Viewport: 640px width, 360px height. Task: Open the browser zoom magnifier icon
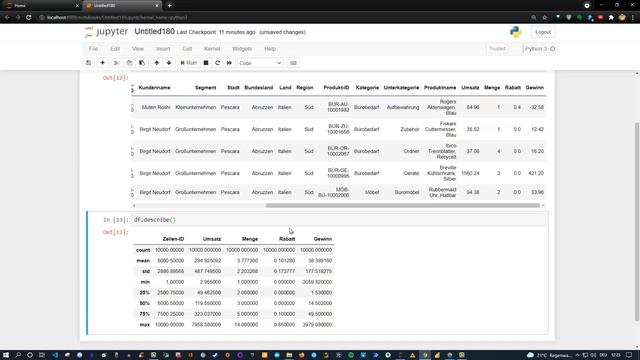coord(534,18)
